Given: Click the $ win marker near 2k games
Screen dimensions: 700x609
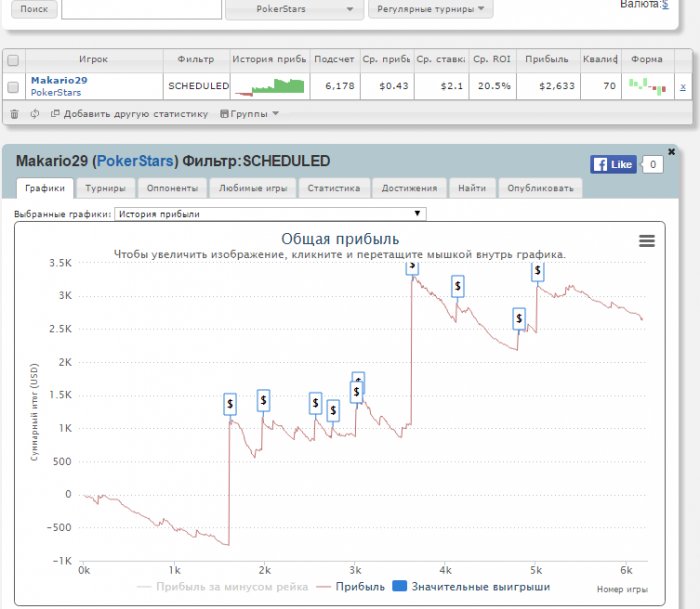Looking at the screenshot, I should [x=263, y=400].
